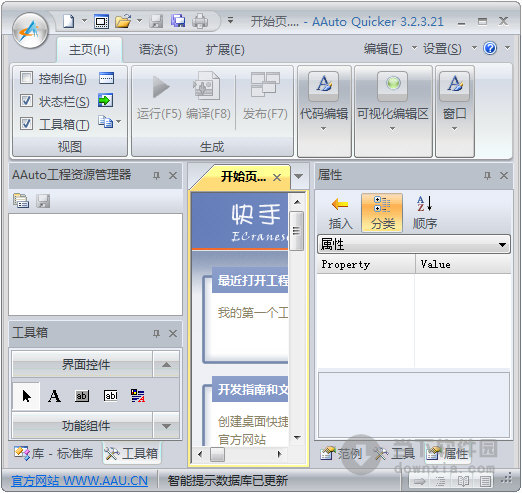Expand the 功能组件 toolbox section

[166, 426]
